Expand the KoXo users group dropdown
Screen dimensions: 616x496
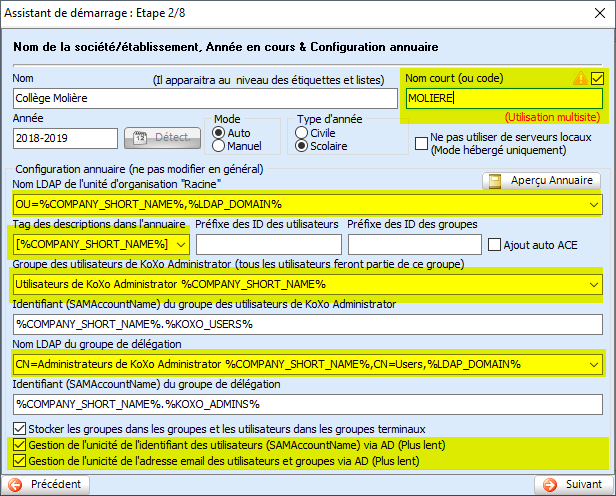coord(594,285)
